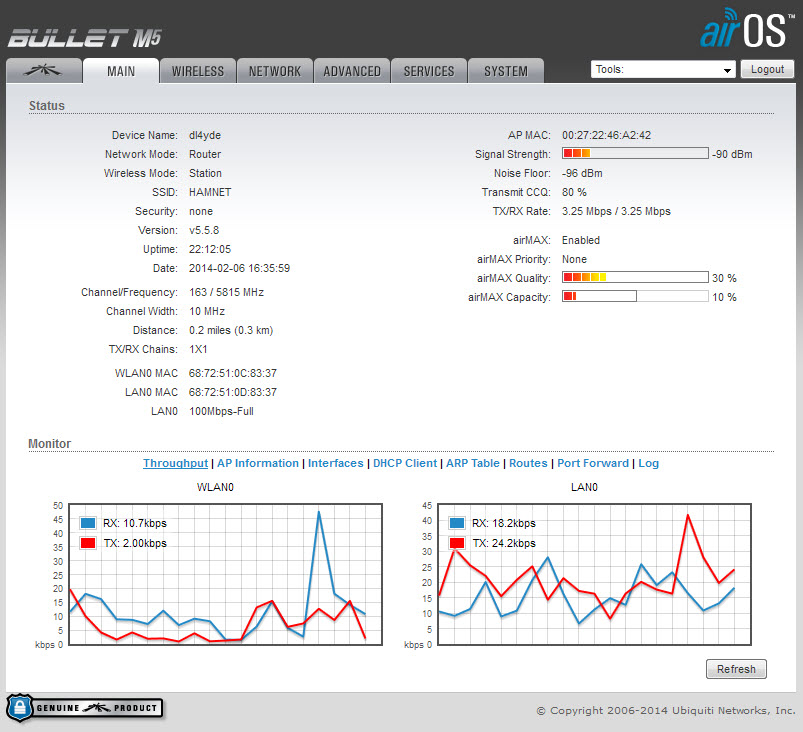
Task: Click the airOS logo
Action: pyautogui.click(x=747, y=29)
